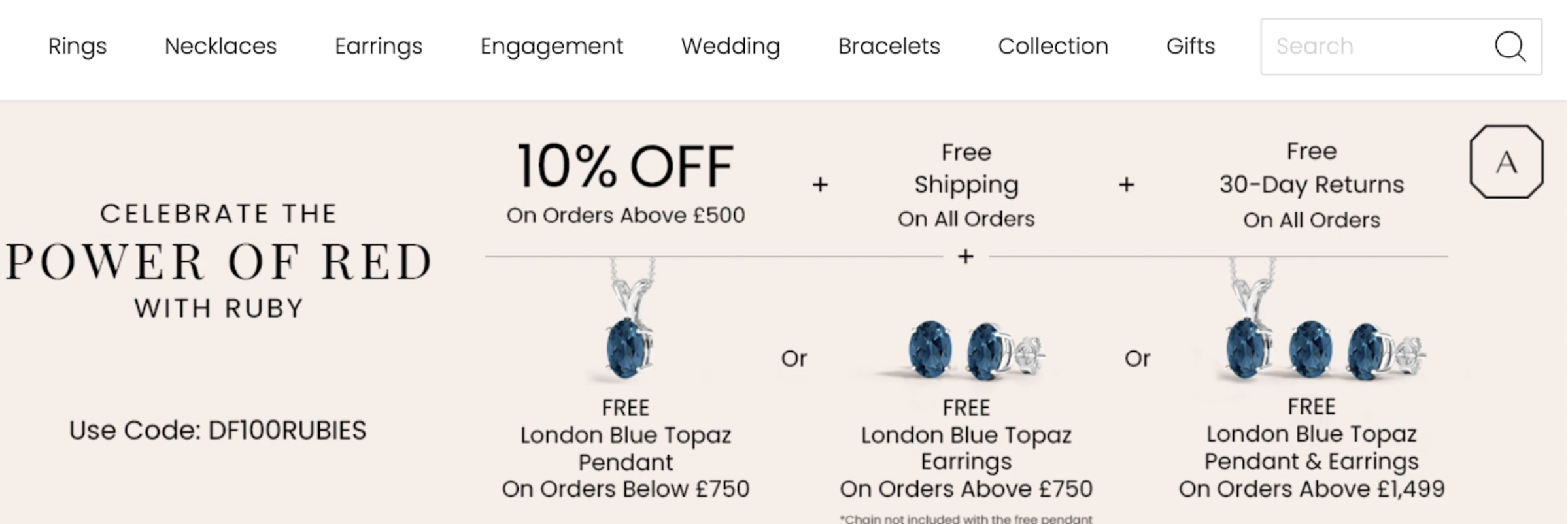
Task: Open the Wedding menu
Action: pos(730,46)
